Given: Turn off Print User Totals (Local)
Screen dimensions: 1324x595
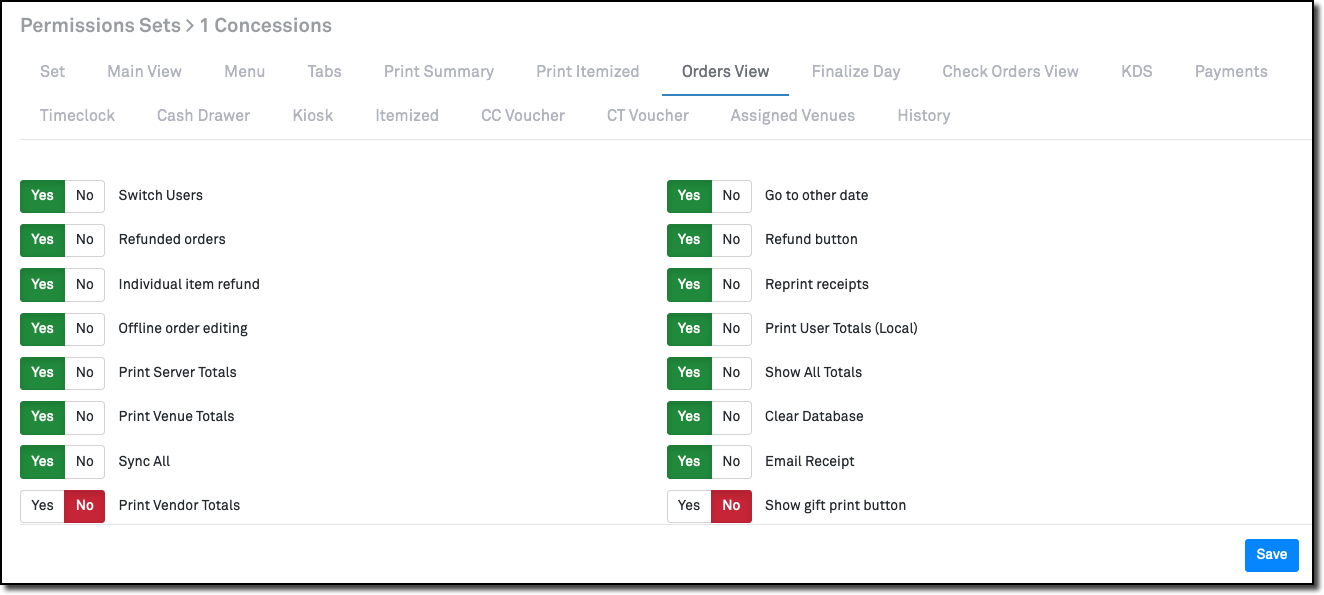Looking at the screenshot, I should (731, 329).
